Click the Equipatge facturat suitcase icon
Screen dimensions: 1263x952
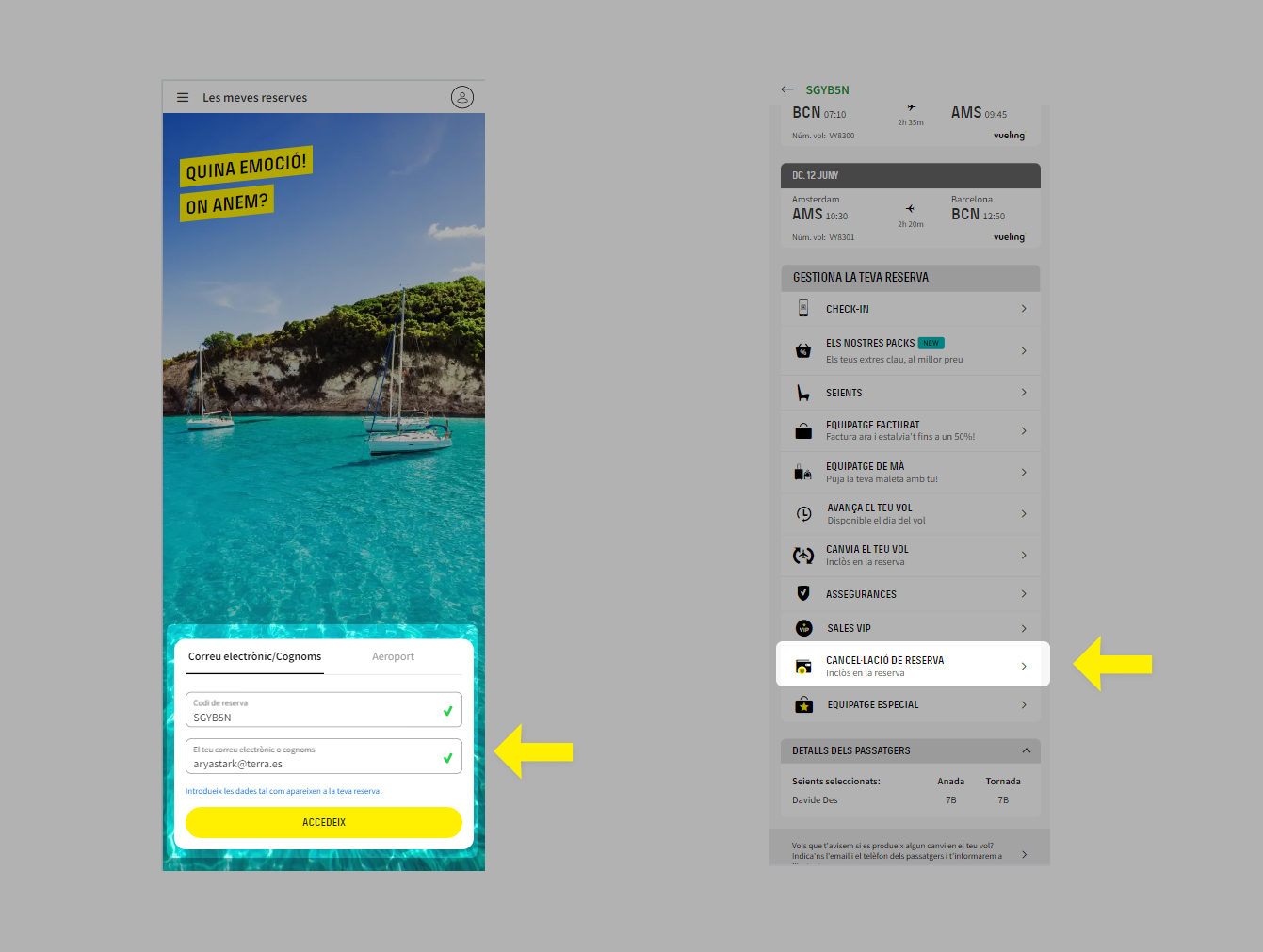click(803, 431)
